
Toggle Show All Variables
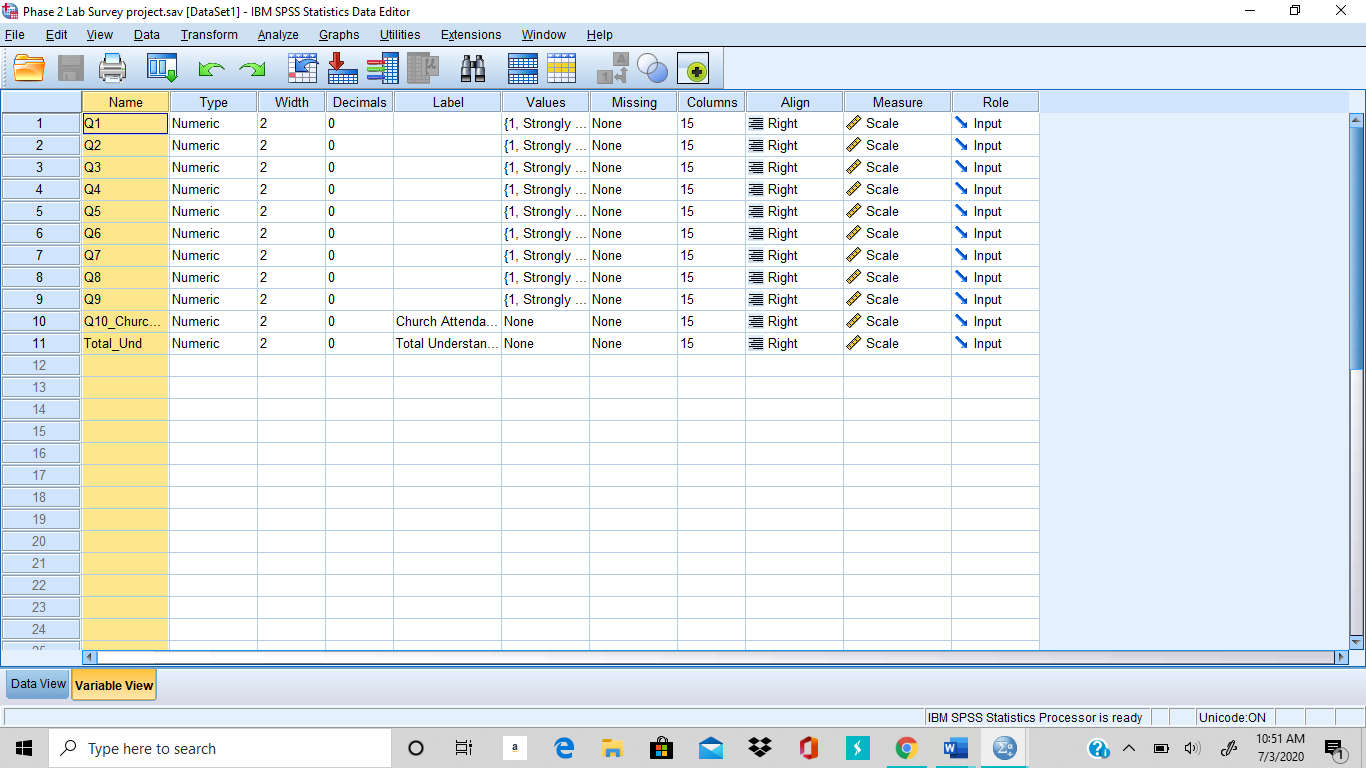pyautogui.click(x=693, y=68)
